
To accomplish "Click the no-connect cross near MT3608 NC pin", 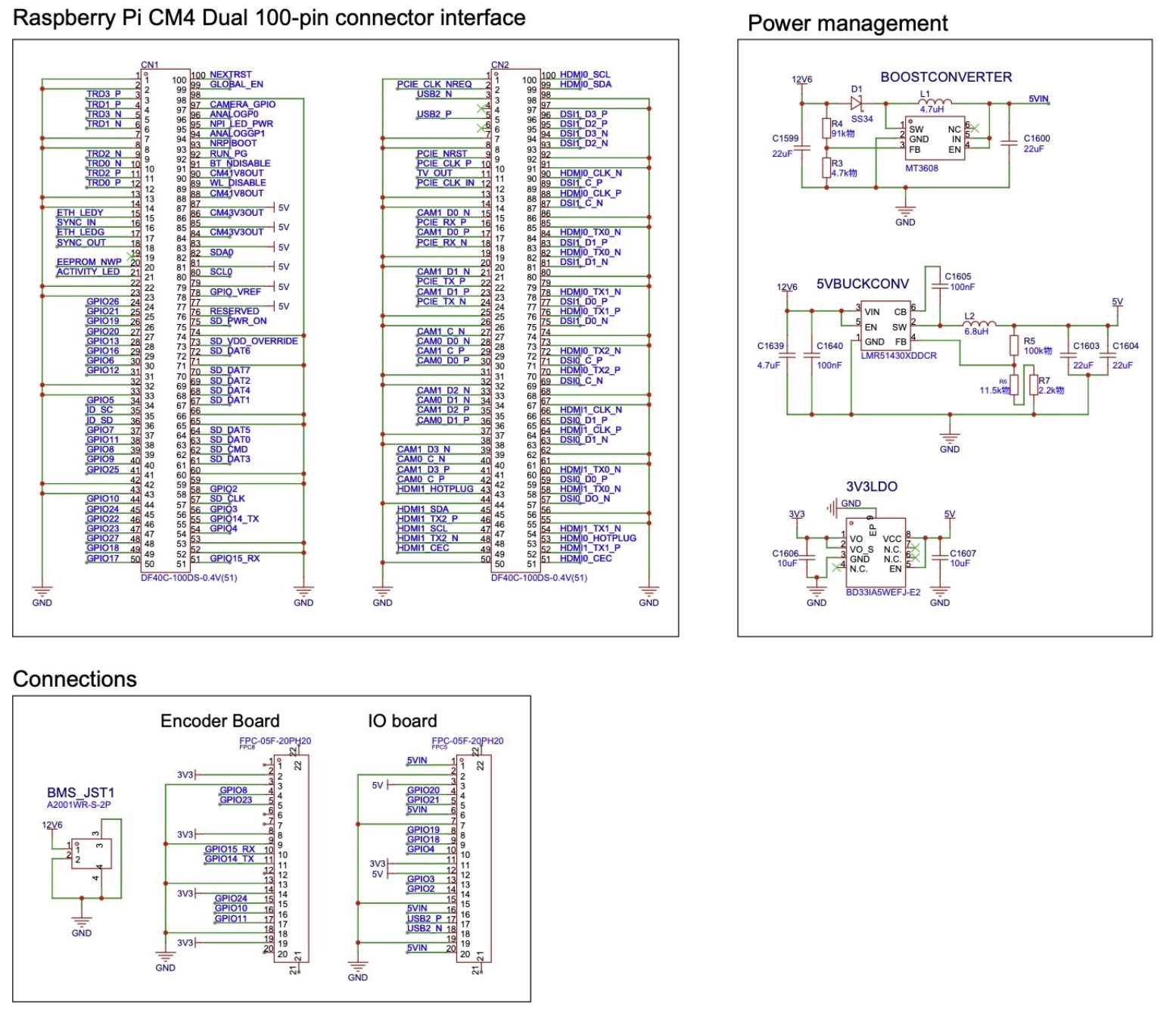I will pyautogui.click(x=973, y=127).
